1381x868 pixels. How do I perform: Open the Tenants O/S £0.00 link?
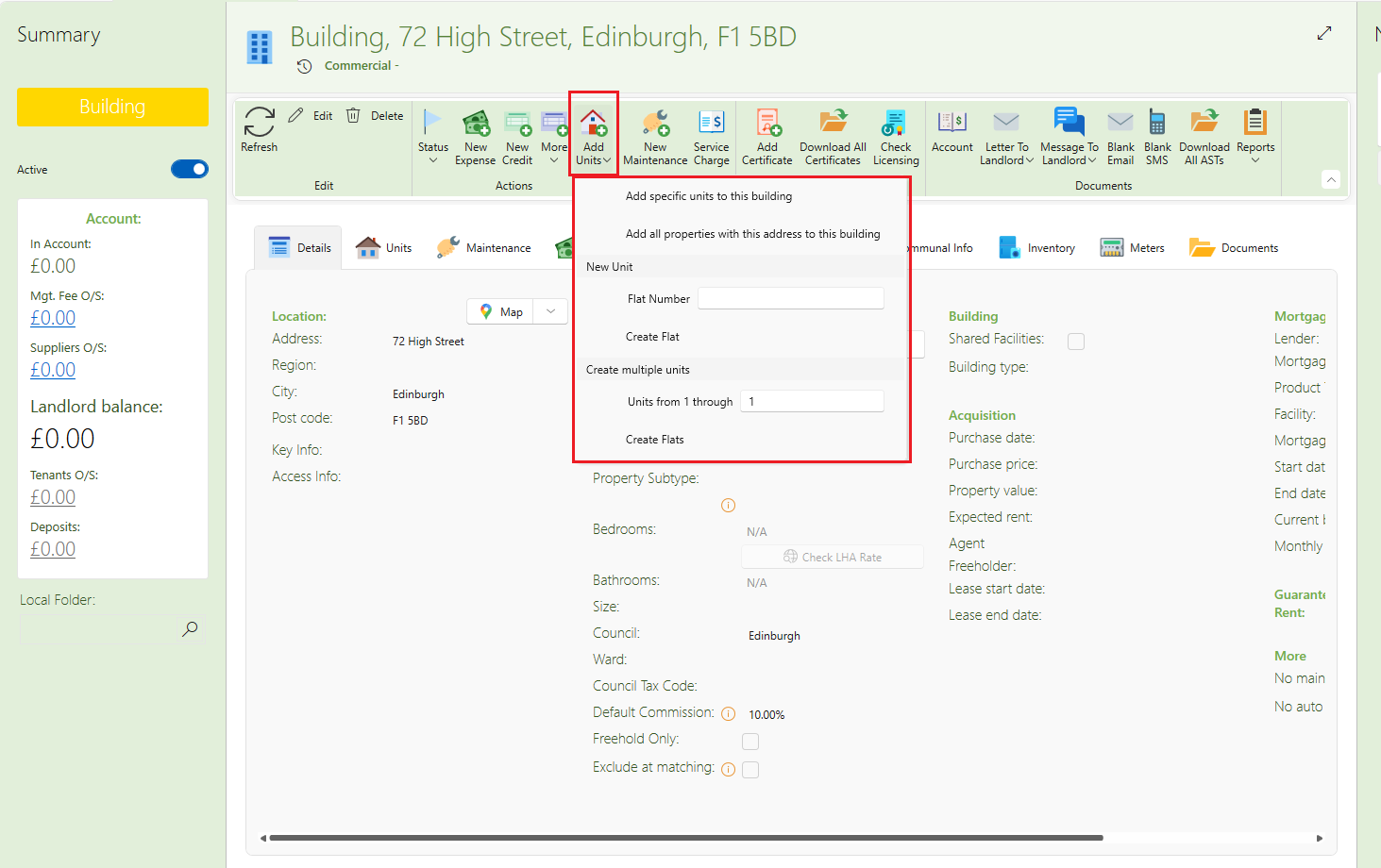[53, 497]
